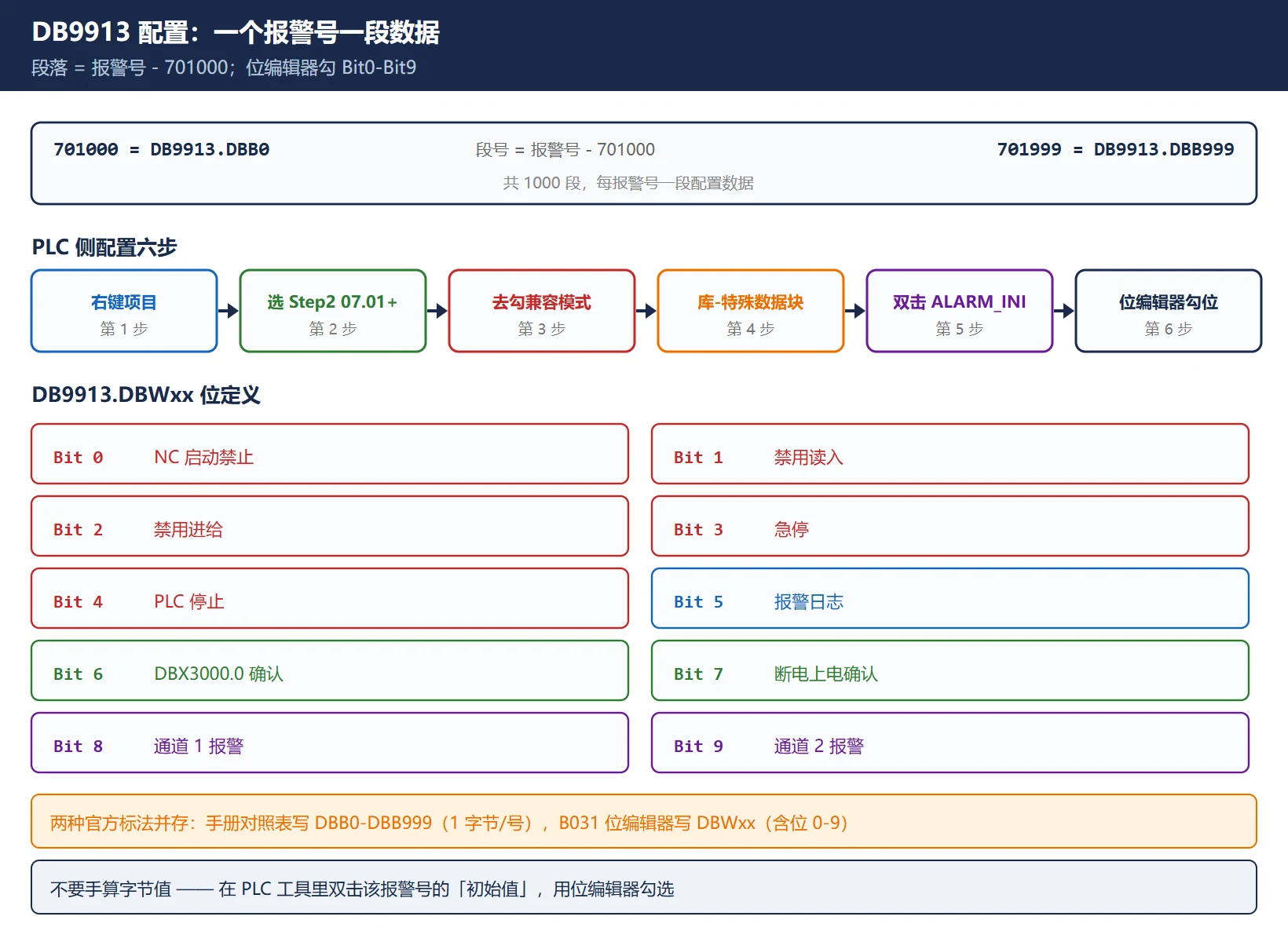Click the text 701999 = DB9913.DBB999
The image size is (1288, 942).
click(x=1115, y=149)
